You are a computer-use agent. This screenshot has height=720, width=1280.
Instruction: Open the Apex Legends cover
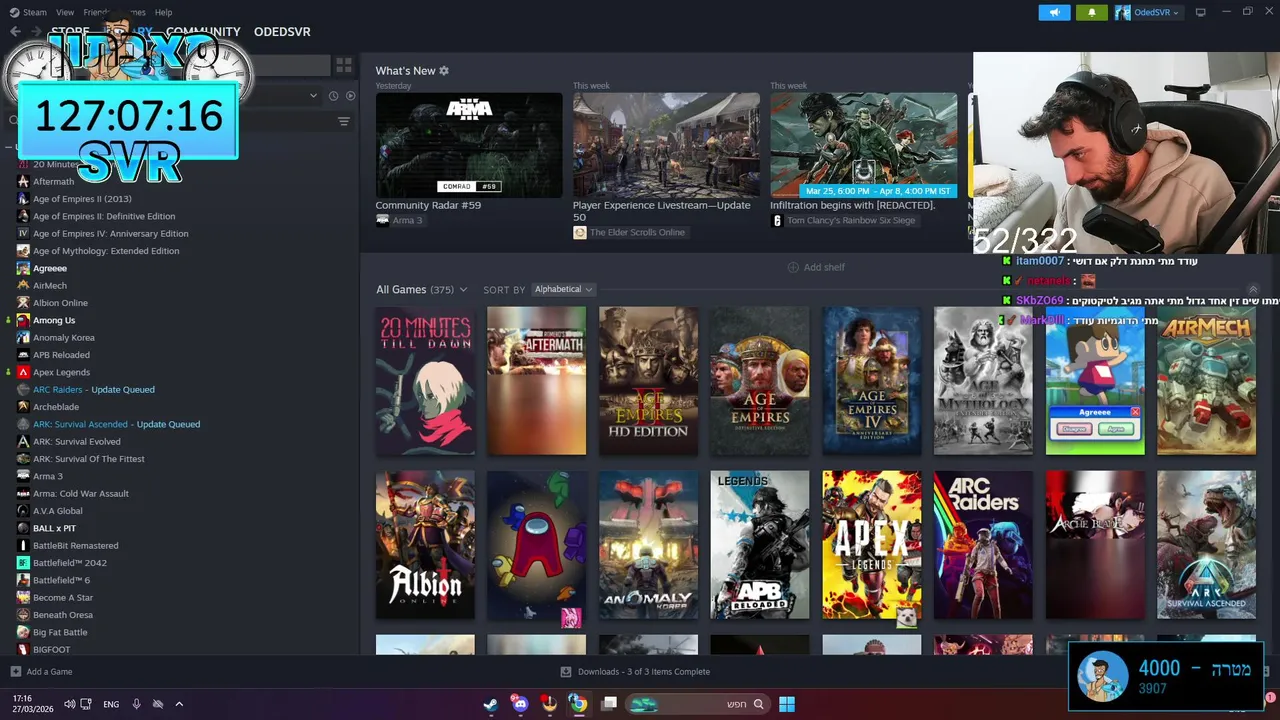872,545
